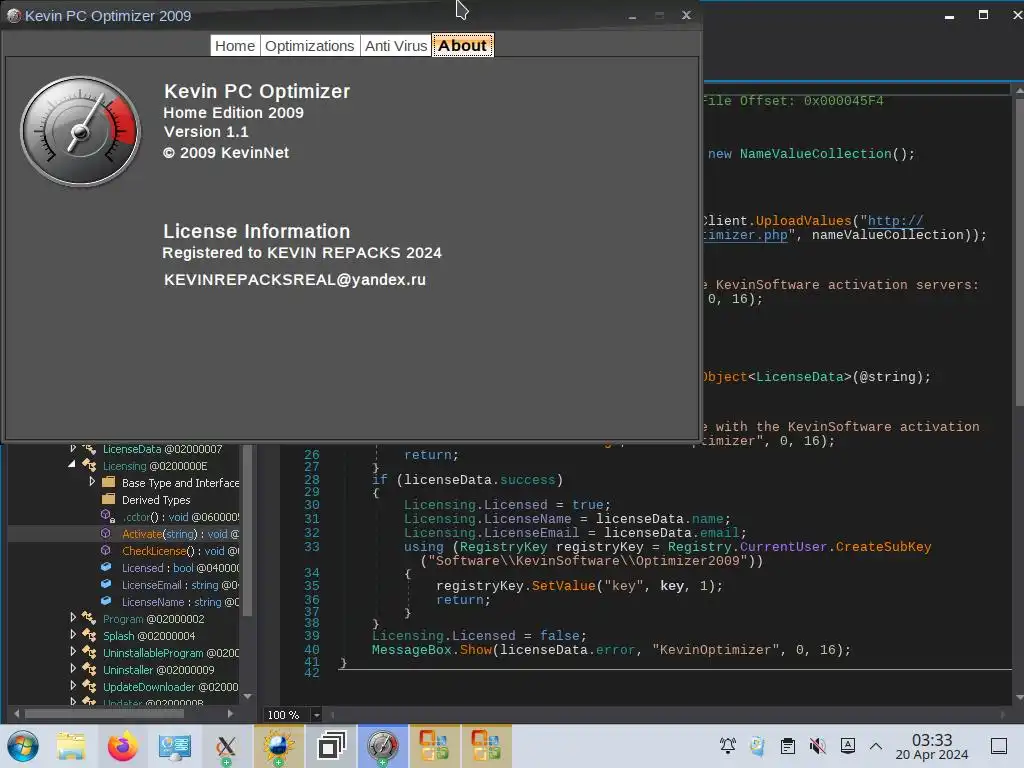The width and height of the screenshot is (1024, 768).
Task: Select the About tab
Action: 462,46
